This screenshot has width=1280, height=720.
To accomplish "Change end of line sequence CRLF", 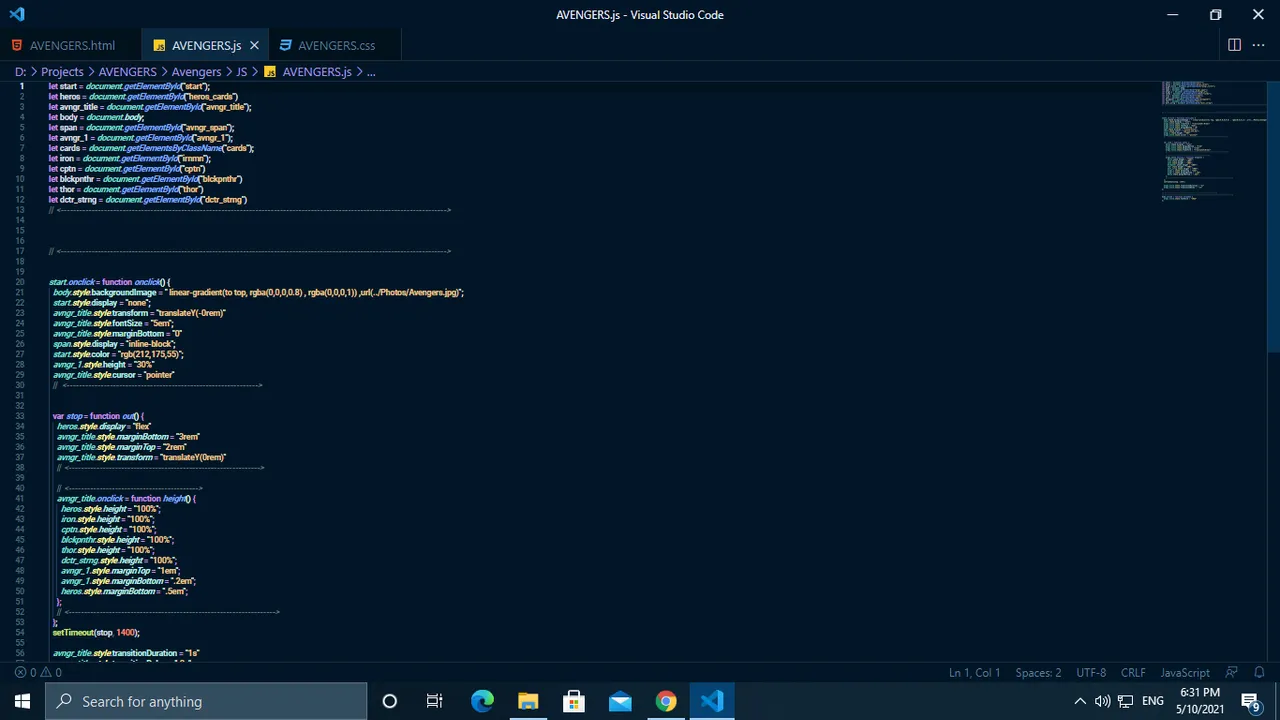I will click(1133, 673).
